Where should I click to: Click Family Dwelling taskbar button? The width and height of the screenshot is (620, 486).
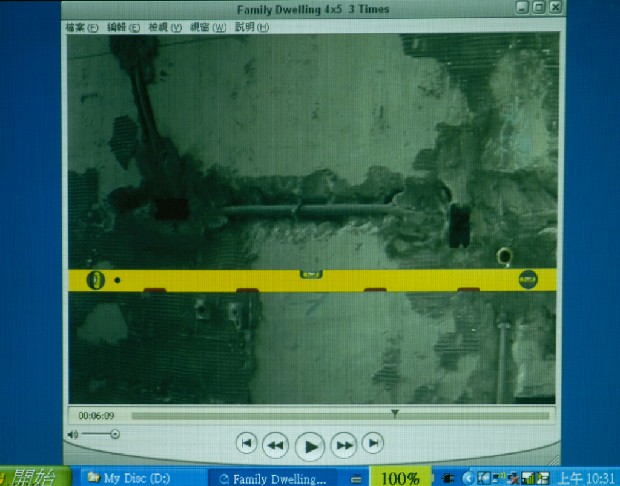(x=271, y=478)
